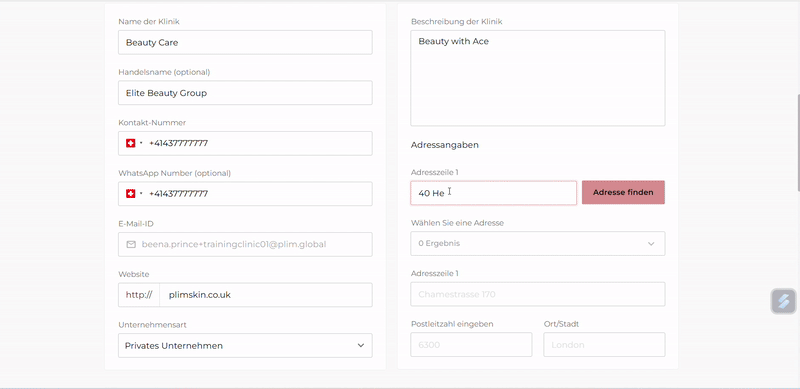Click the Adressangaben heading text
Screen dimensions: 800x389
pyautogui.click(x=444, y=145)
